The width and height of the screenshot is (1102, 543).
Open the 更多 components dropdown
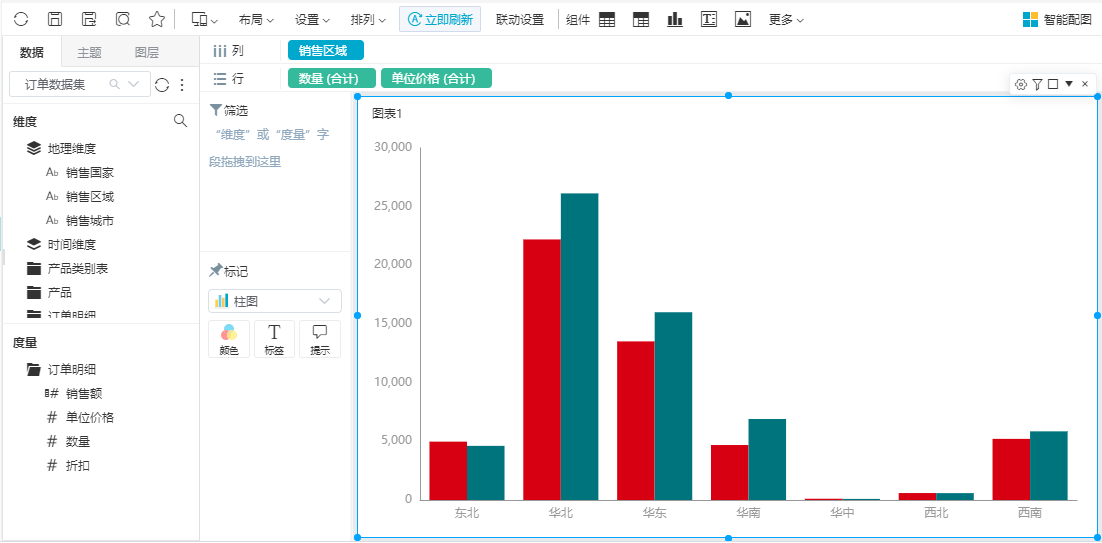coord(786,20)
